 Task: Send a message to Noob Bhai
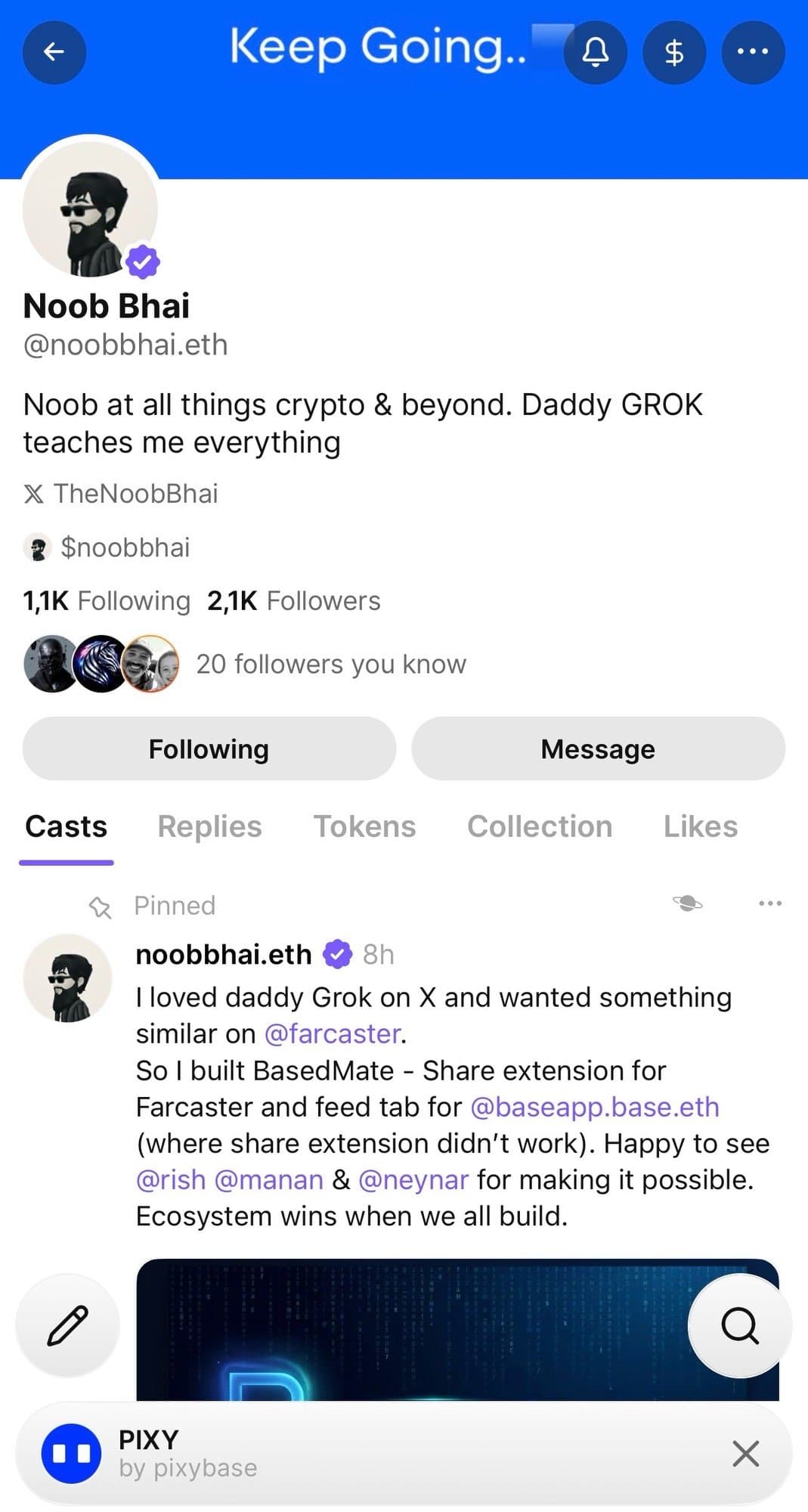click(x=598, y=748)
